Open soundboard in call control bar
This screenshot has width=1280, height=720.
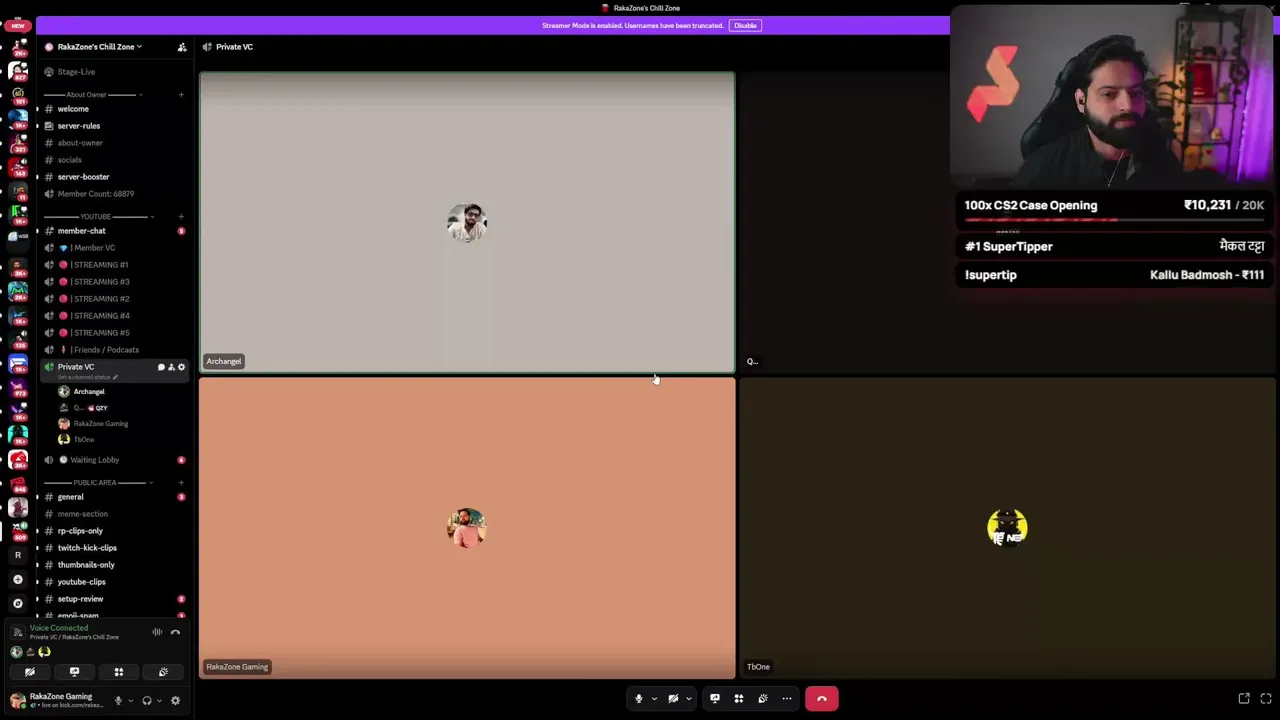pyautogui.click(x=763, y=699)
